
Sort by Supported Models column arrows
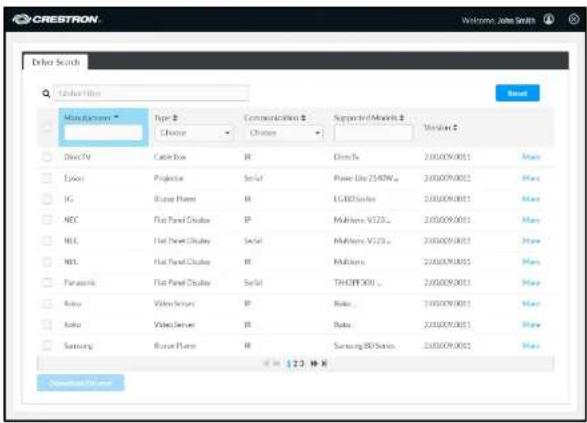click(401, 118)
